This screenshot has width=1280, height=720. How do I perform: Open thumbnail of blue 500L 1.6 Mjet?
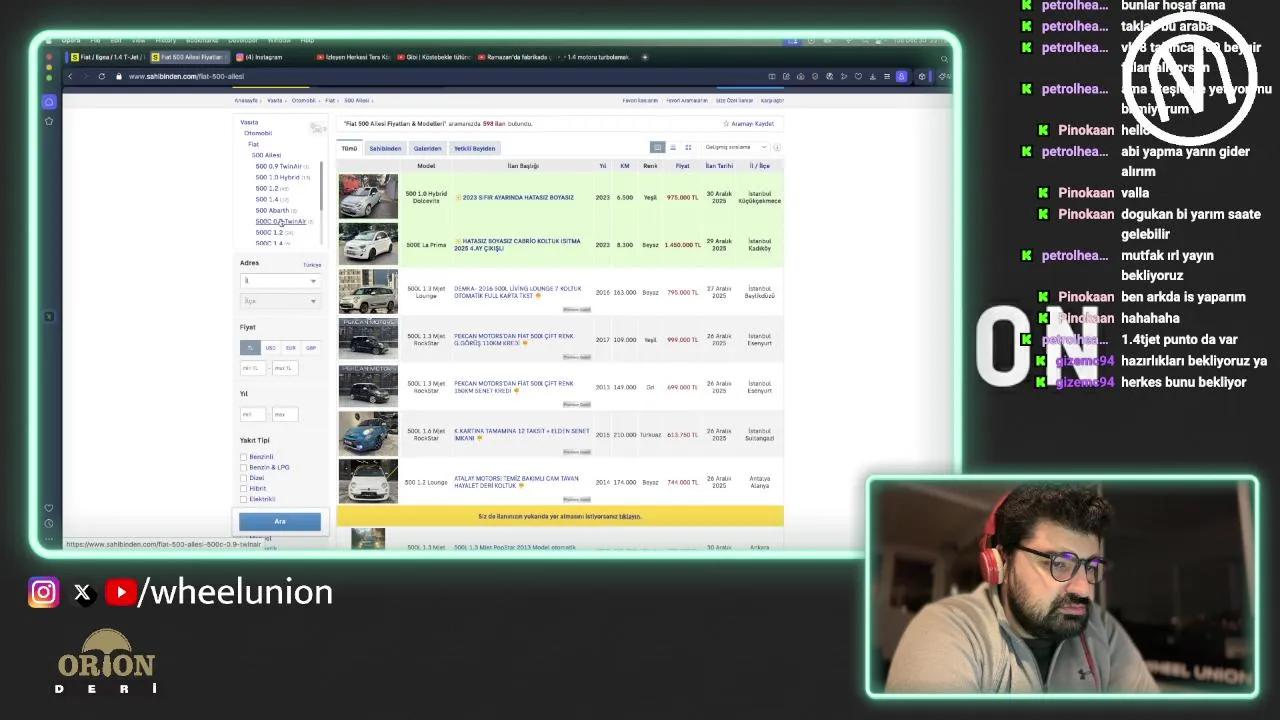[368, 434]
